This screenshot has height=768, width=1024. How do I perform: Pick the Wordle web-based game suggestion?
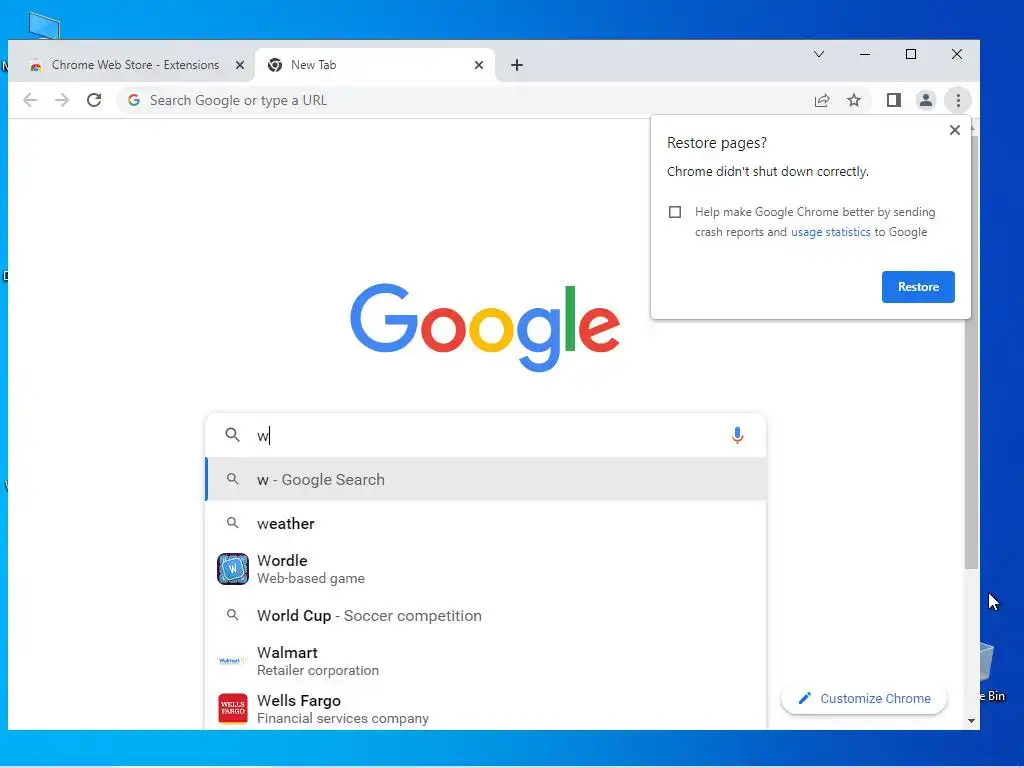(x=486, y=569)
